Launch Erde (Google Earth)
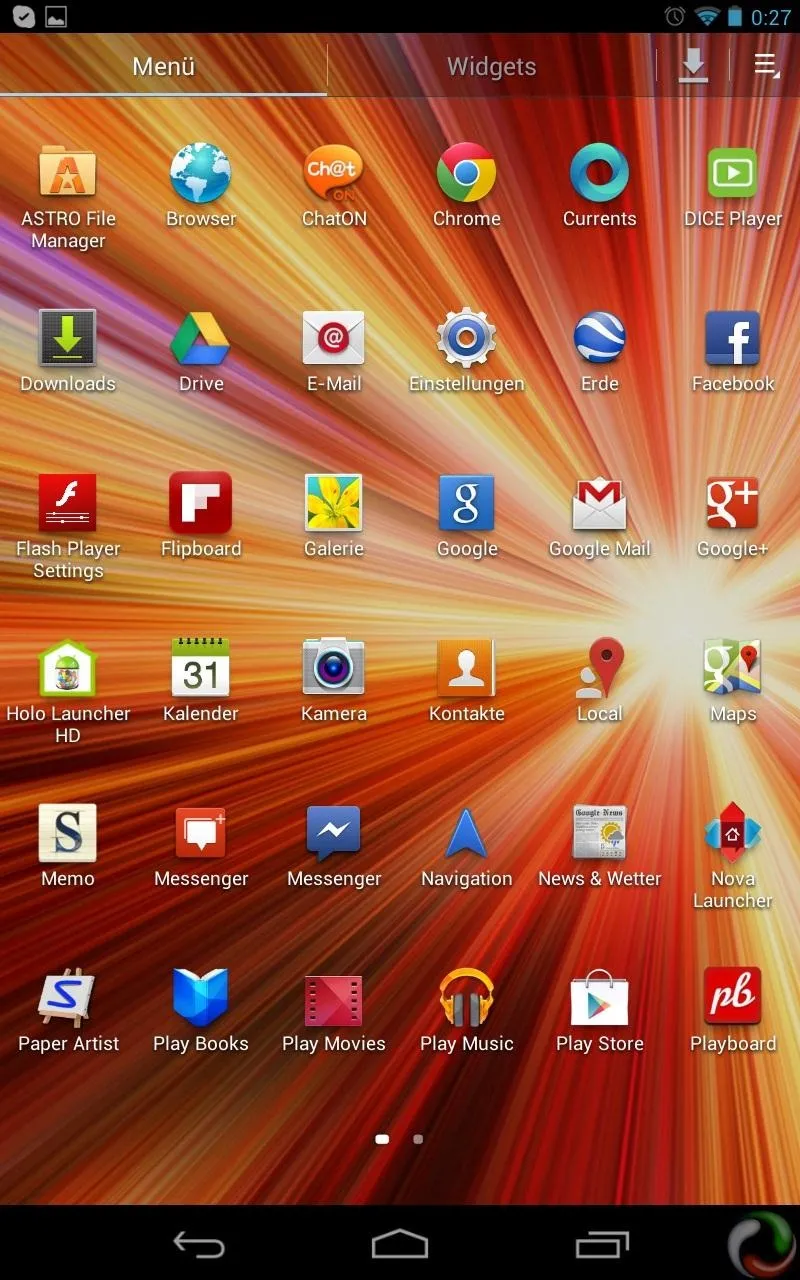The width and height of the screenshot is (800, 1280). point(600,350)
